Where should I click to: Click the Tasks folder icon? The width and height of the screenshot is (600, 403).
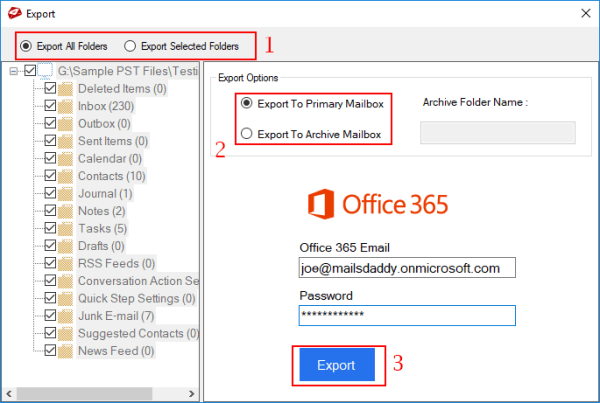(x=67, y=228)
